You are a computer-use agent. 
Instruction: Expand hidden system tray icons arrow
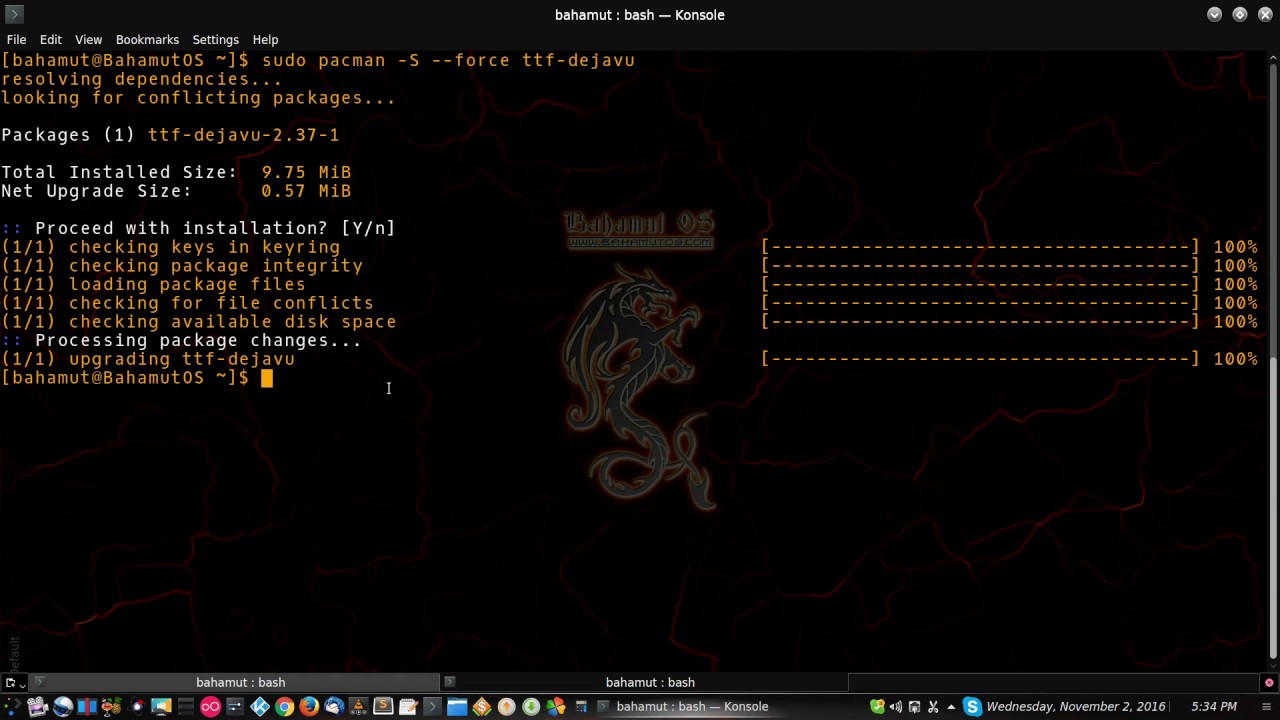pos(951,707)
